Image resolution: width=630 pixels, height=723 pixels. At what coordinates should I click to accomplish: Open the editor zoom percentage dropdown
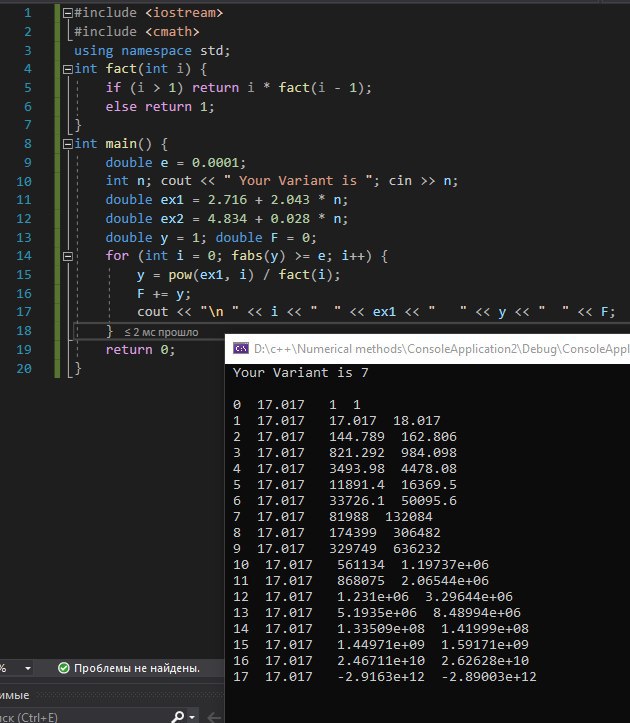tap(28, 668)
